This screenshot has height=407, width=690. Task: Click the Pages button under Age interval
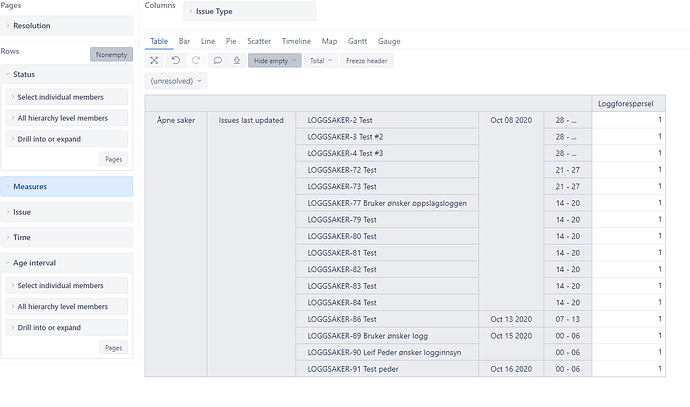coord(114,348)
